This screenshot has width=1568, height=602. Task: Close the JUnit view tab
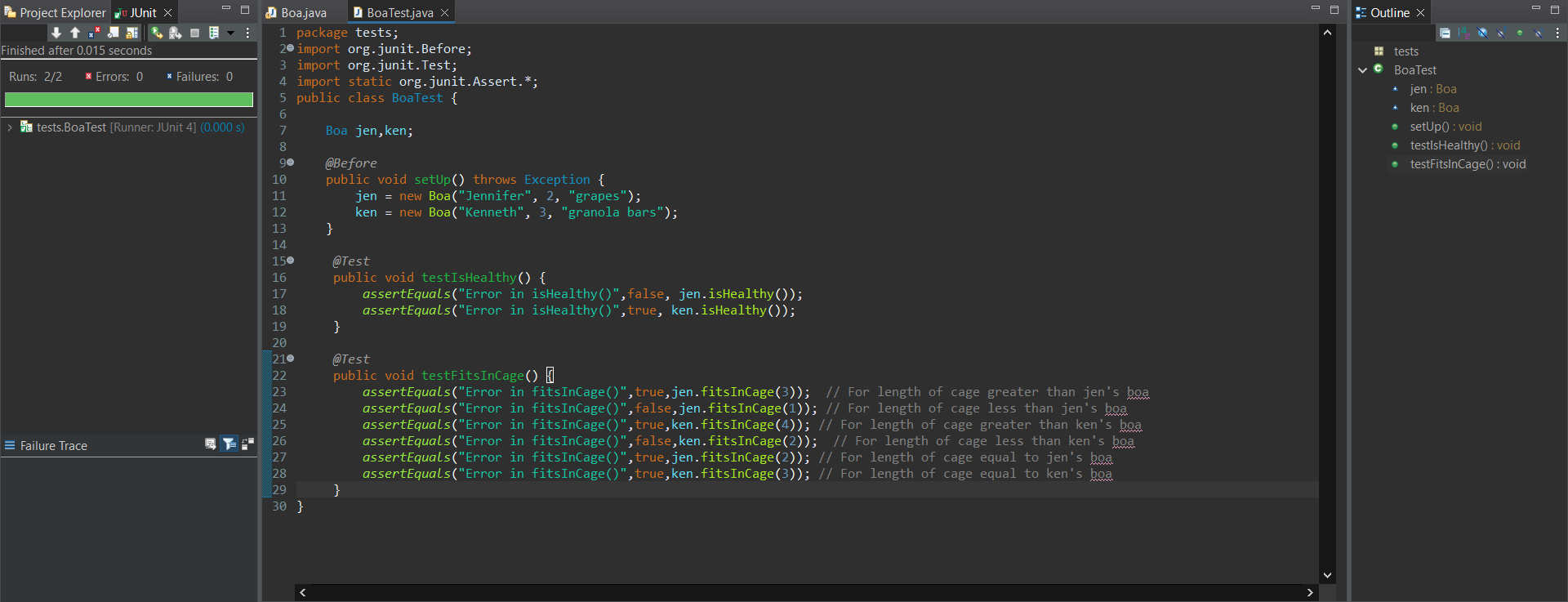tap(168, 12)
